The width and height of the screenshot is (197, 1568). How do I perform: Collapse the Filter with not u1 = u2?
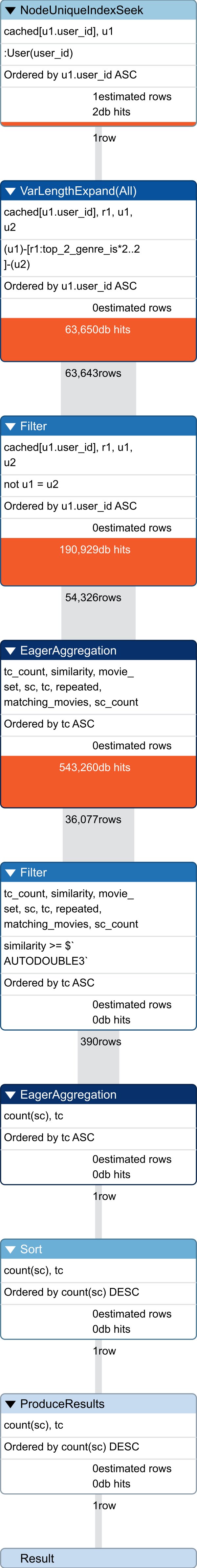10,426
